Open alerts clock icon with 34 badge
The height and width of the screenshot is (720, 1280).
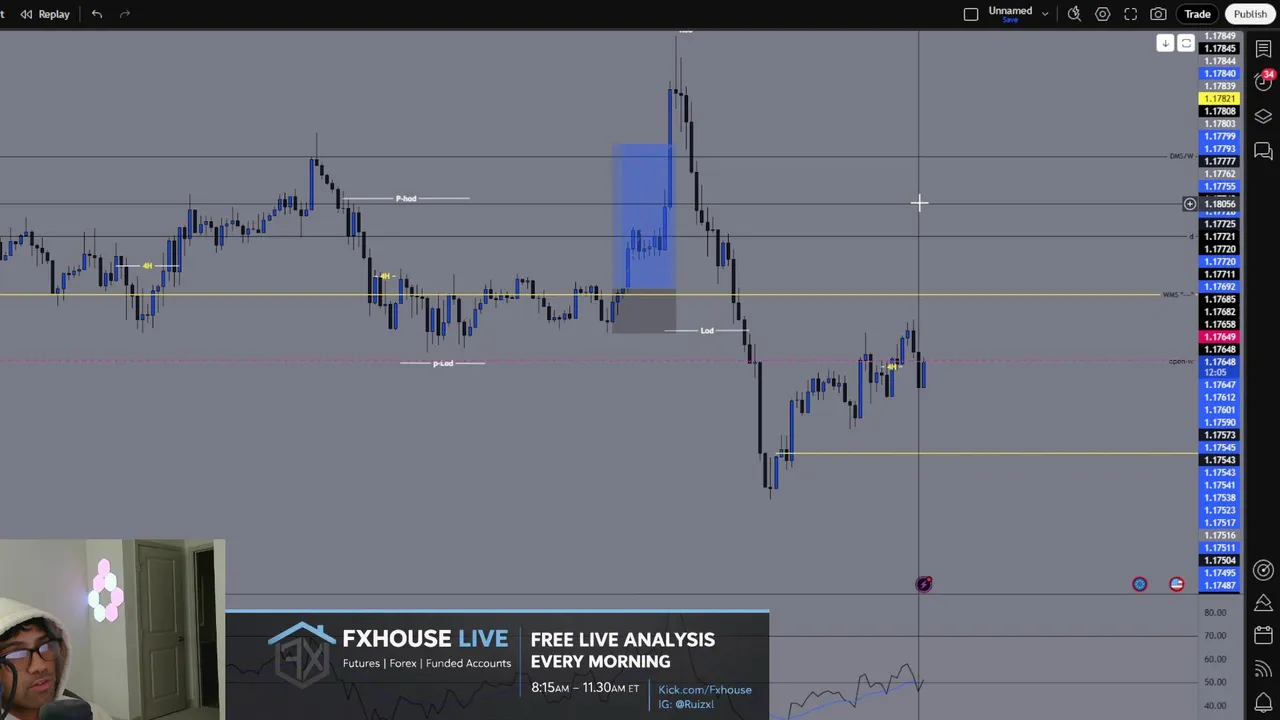tap(1263, 81)
